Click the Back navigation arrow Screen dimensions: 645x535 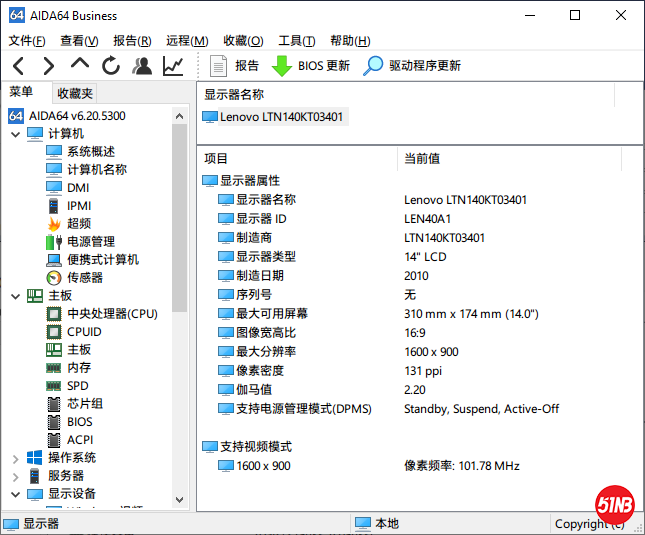coord(19,66)
